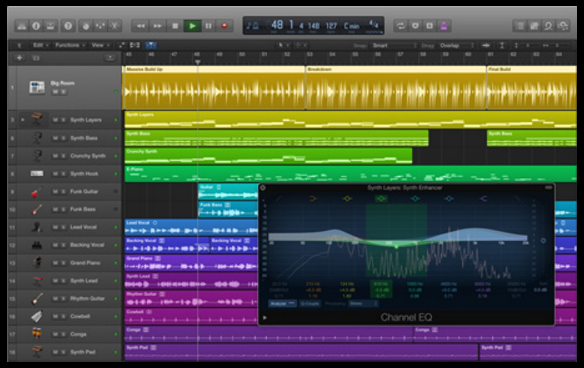The image size is (584, 368).
Task: Open the Processing Stereo dropdown
Action: [x=364, y=304]
